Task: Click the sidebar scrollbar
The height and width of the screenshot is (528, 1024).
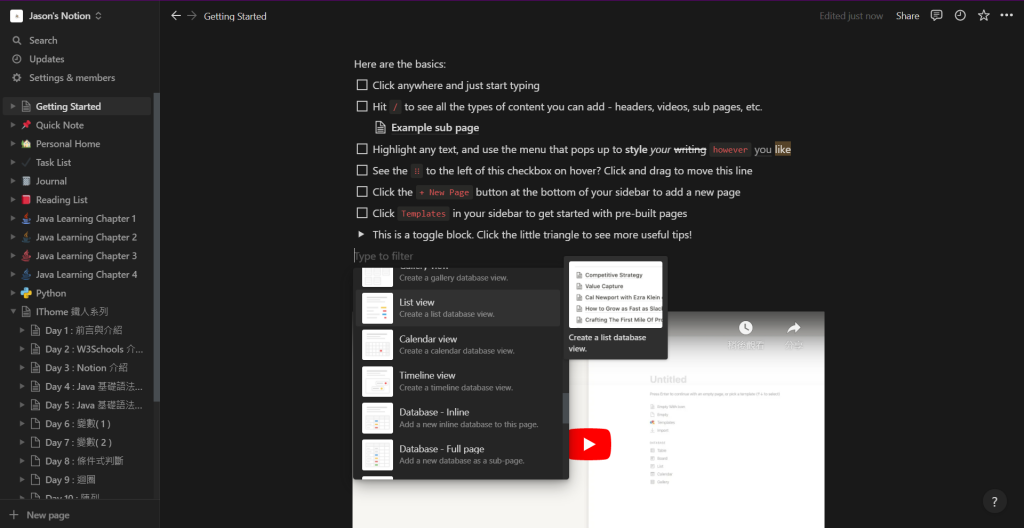Action: click(156, 248)
